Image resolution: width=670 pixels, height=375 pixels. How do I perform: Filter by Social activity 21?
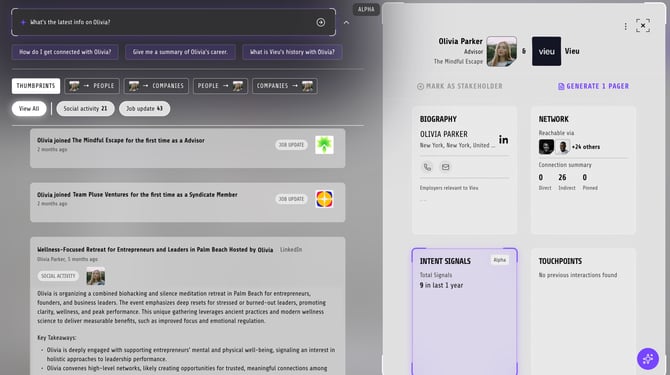click(85, 108)
